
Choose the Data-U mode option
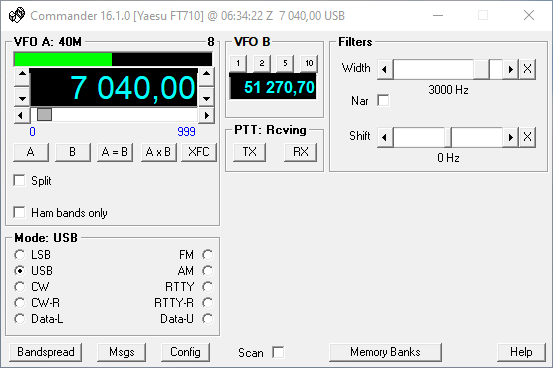[208, 319]
